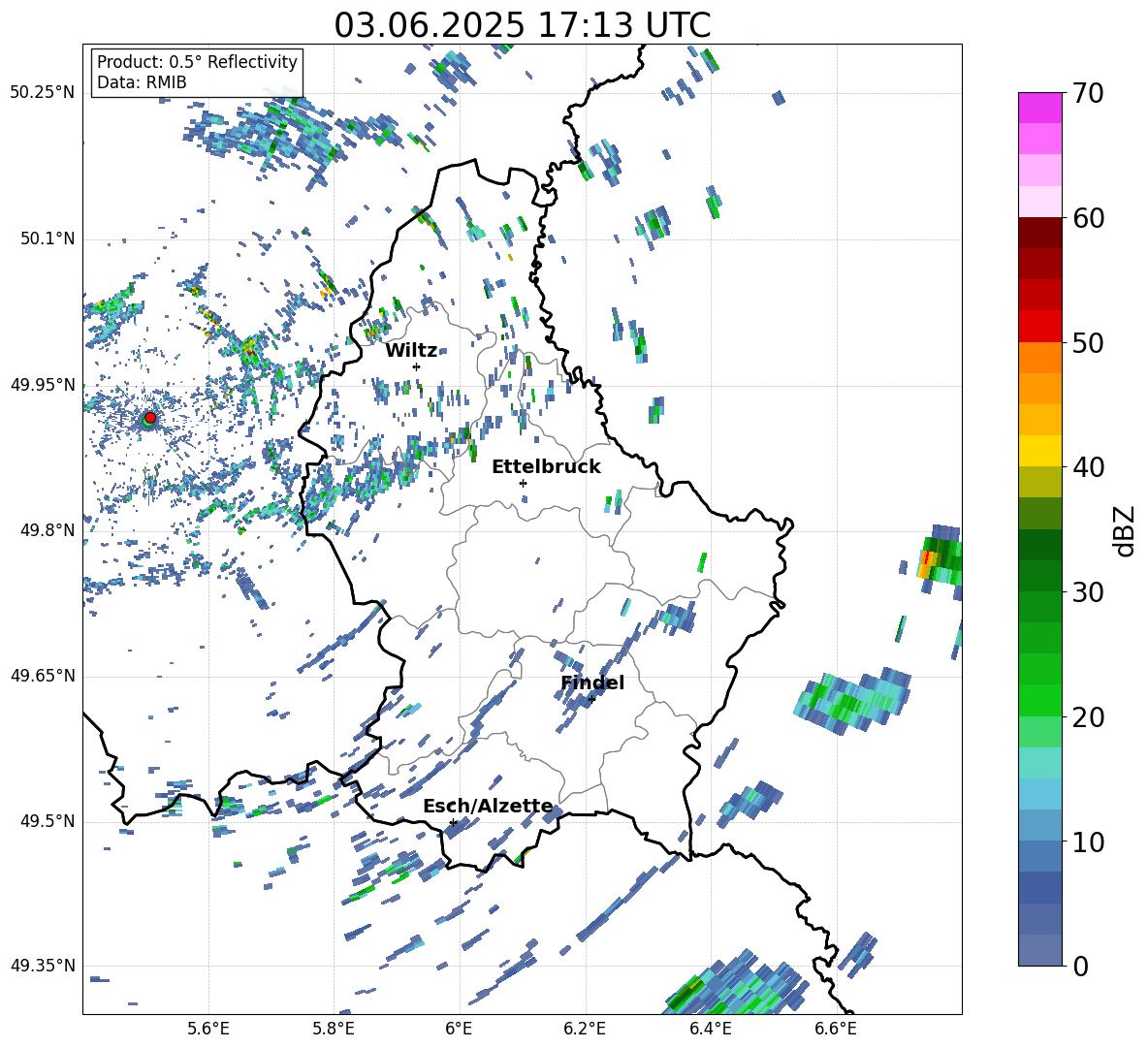Screen dimensions: 1148x1048
Task: Click the Product: 0.5° Reflectivity text
Action: (x=197, y=61)
